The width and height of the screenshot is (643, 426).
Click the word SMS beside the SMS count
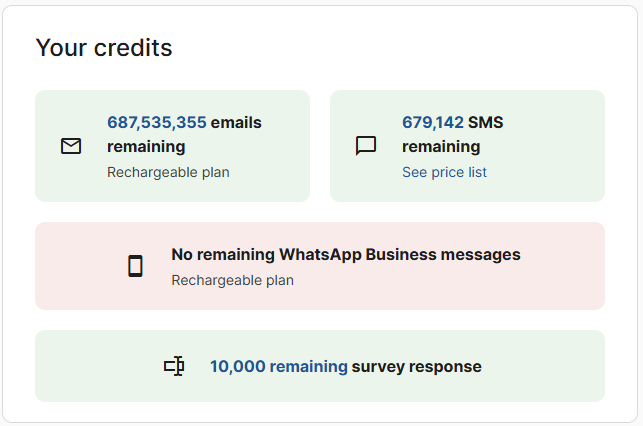click(x=486, y=122)
